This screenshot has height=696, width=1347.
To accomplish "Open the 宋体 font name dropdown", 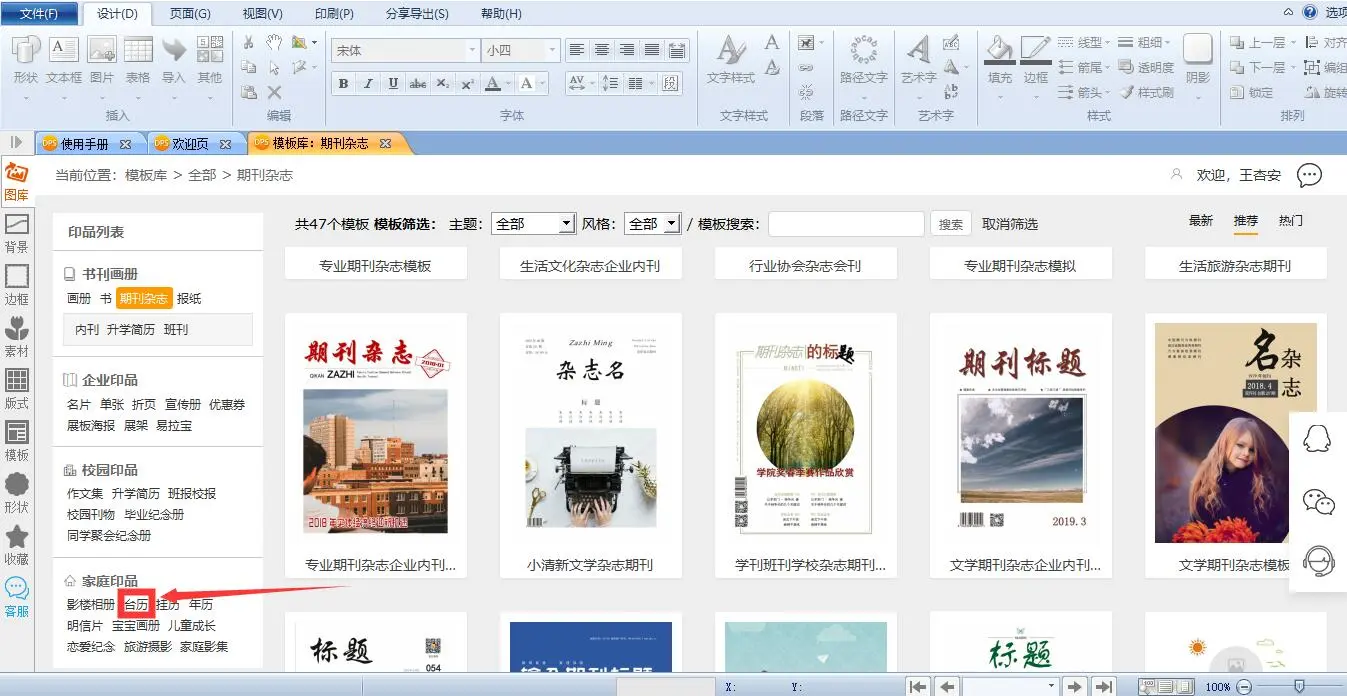I will coord(473,50).
